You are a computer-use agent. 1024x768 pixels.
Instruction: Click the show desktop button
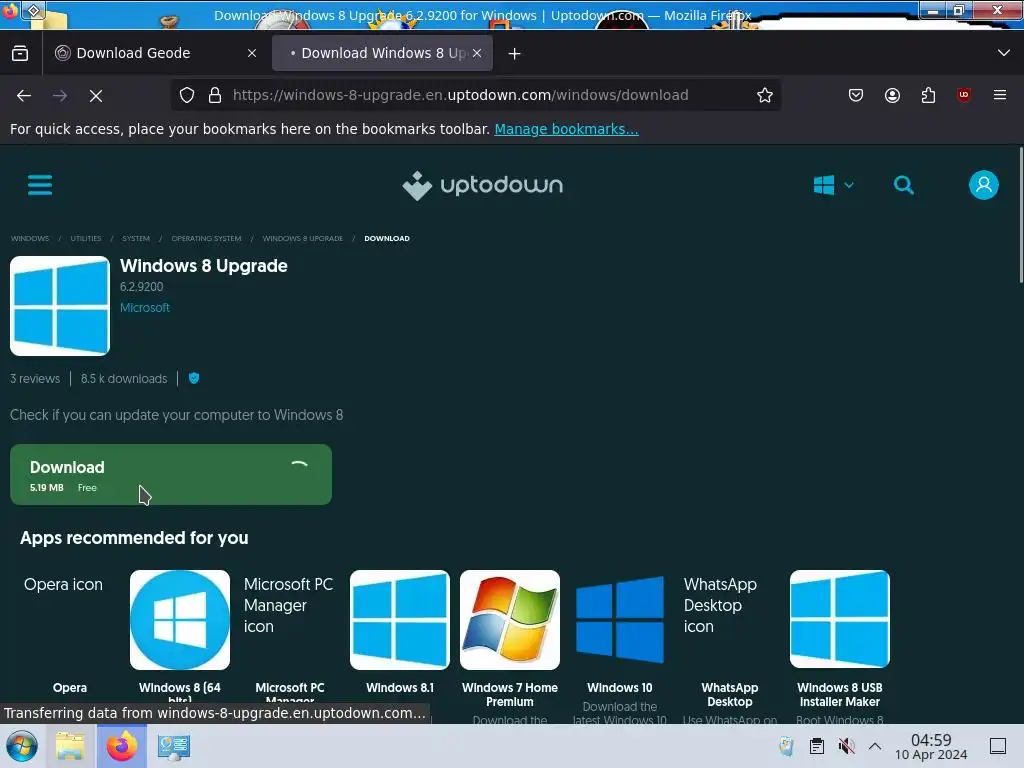point(998,746)
